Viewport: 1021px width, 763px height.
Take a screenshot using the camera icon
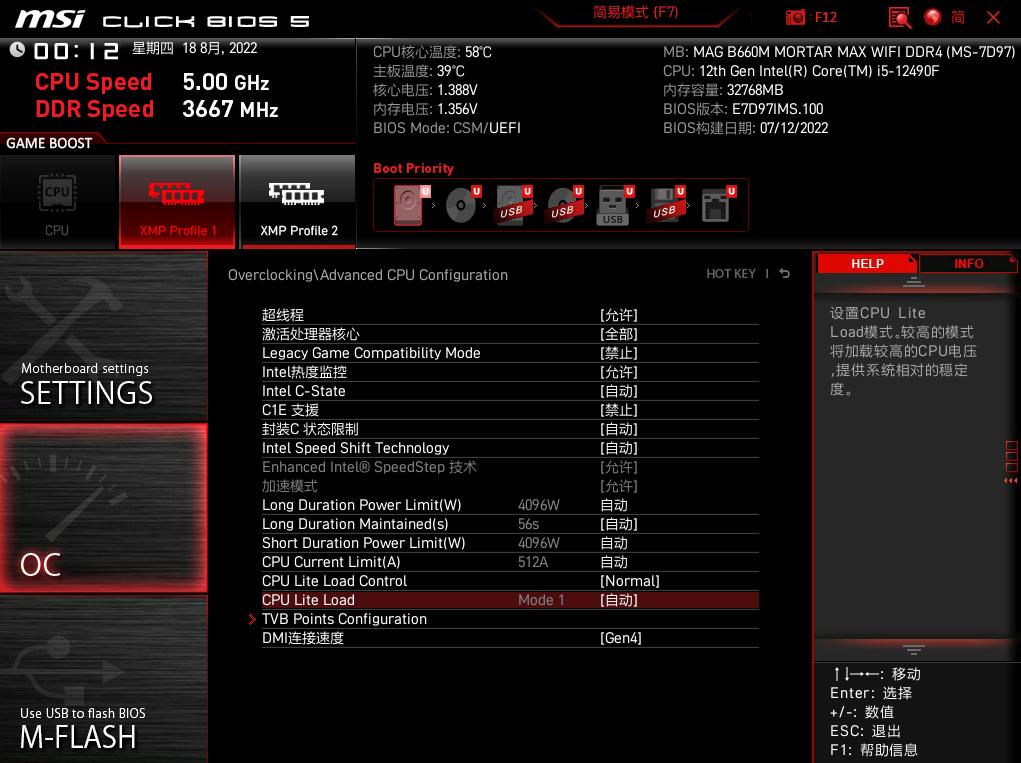tap(796, 17)
